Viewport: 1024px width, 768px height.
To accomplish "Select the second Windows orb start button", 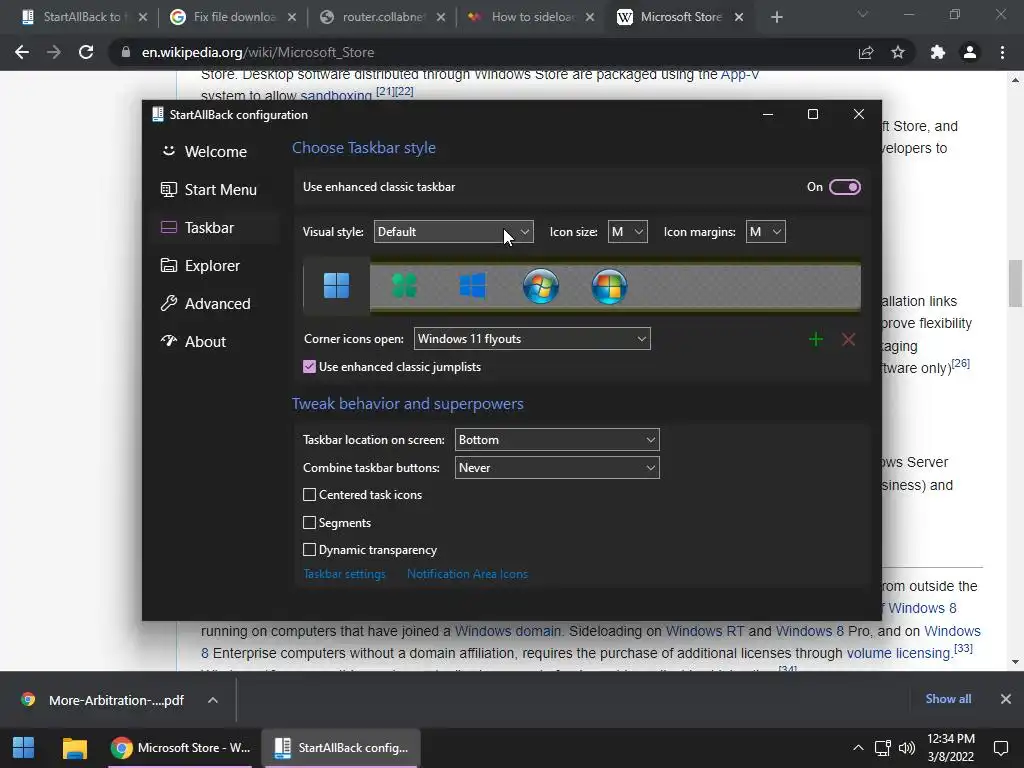I will point(609,286).
